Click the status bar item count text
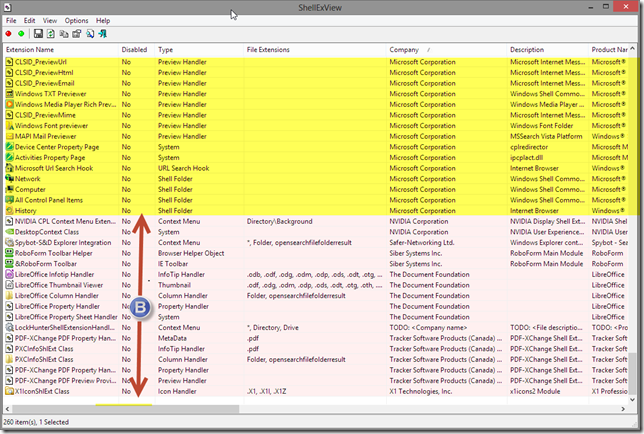644x434 pixels. point(36,422)
